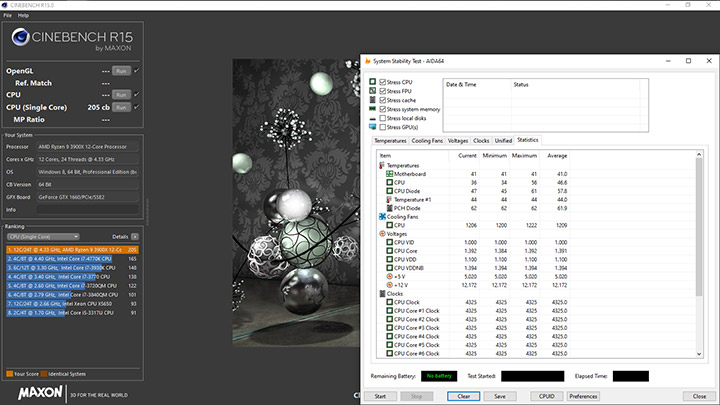
Task: Click the Voltages icon in statistics list
Action: point(382,234)
